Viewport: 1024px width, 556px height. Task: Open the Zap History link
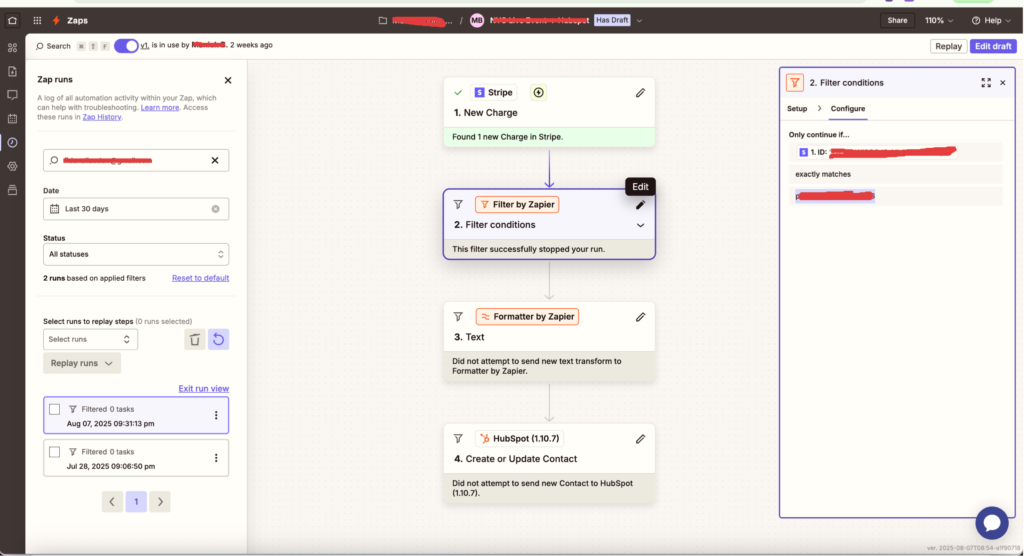pos(102,117)
